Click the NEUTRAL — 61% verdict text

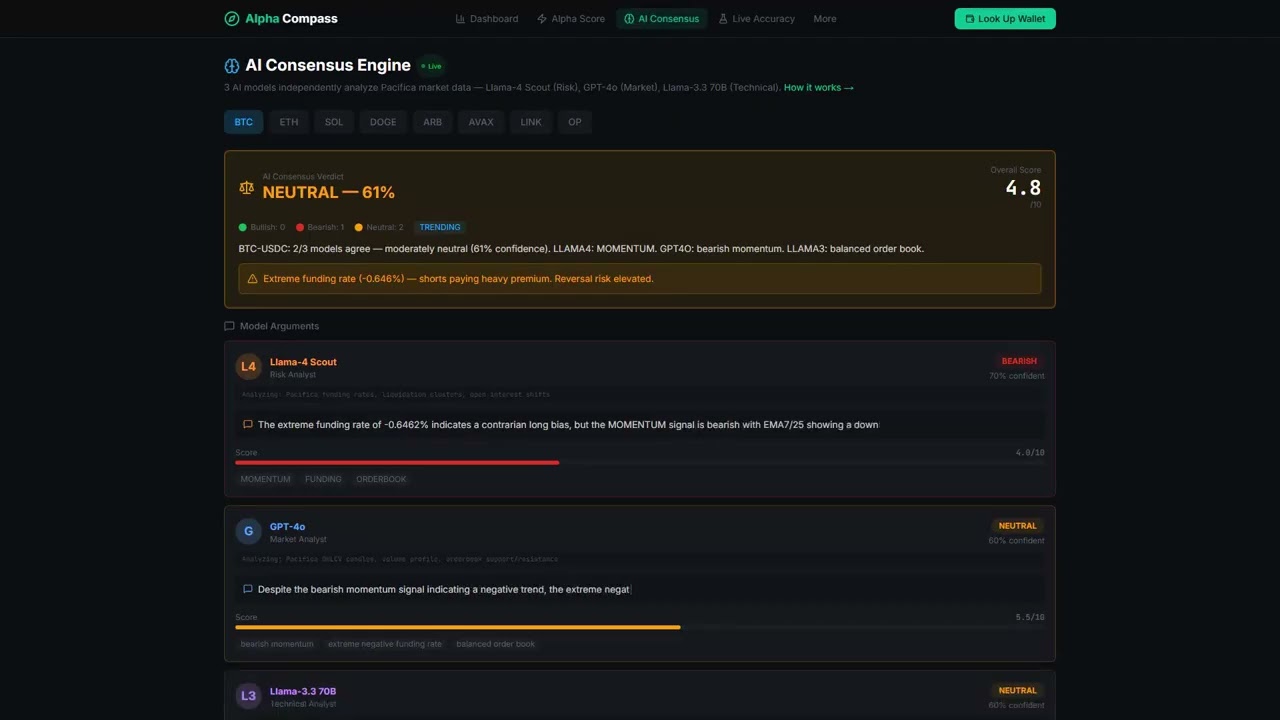click(x=329, y=192)
